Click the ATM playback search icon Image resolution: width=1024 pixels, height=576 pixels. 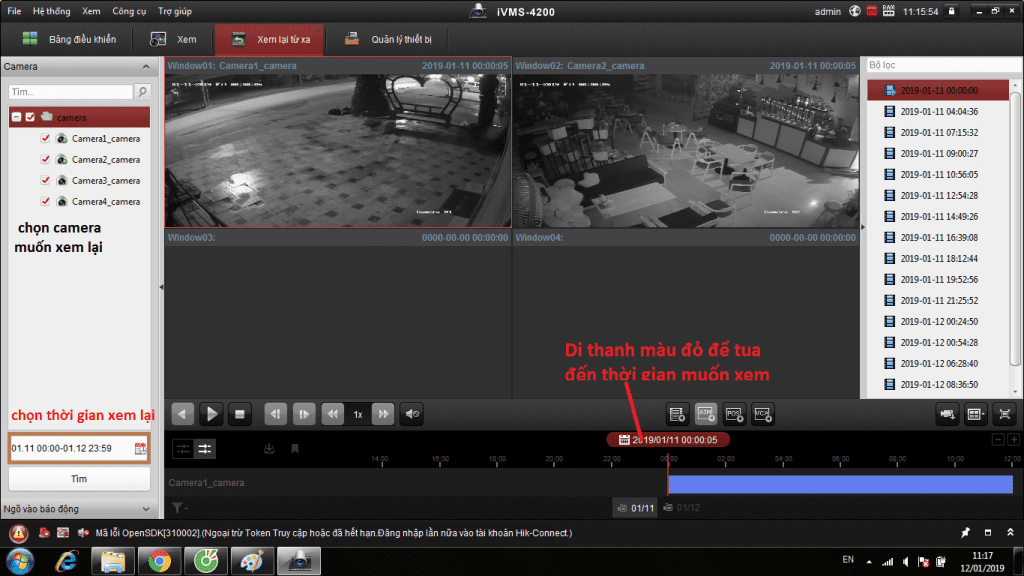705,413
